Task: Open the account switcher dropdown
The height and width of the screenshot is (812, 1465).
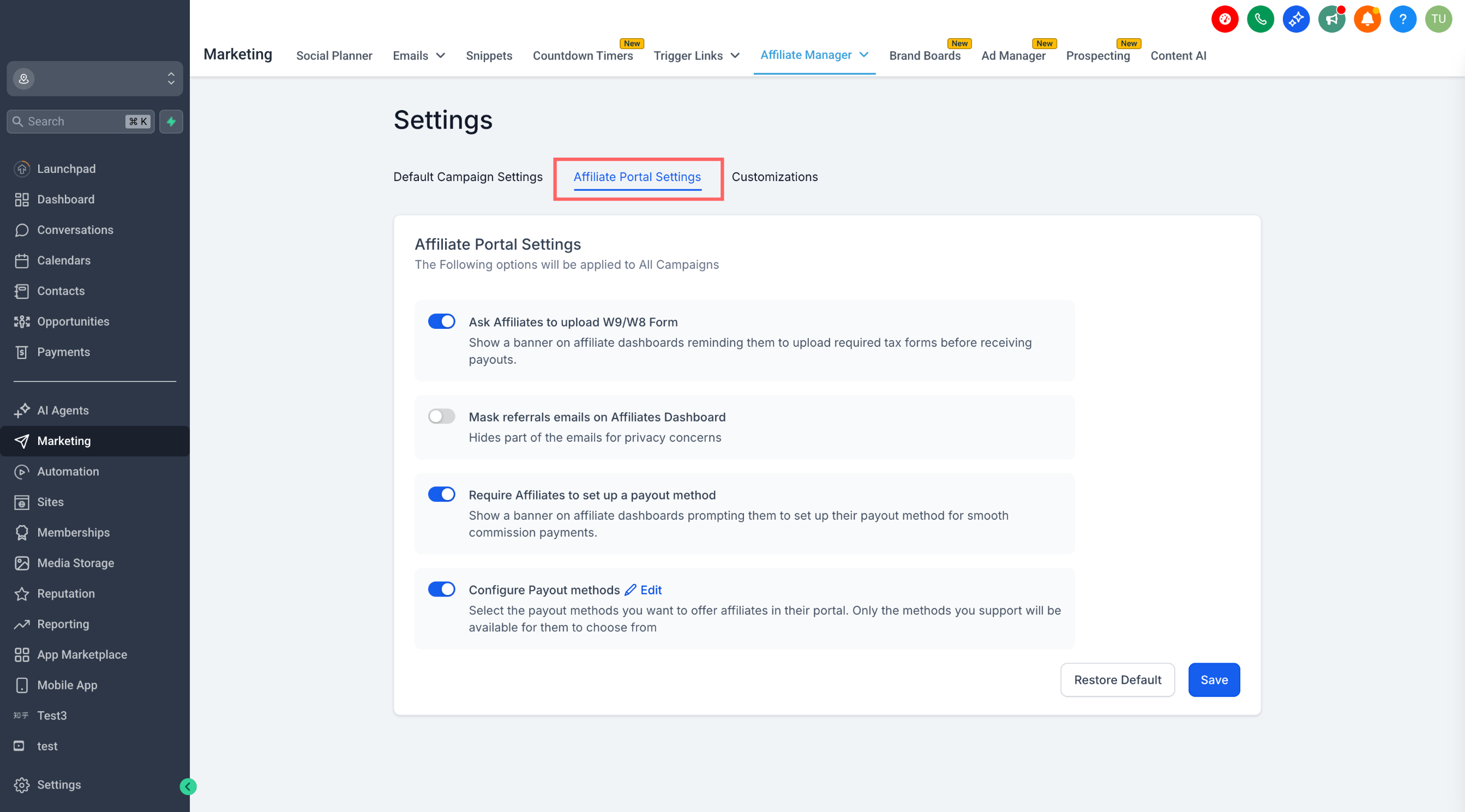Action: pos(94,79)
